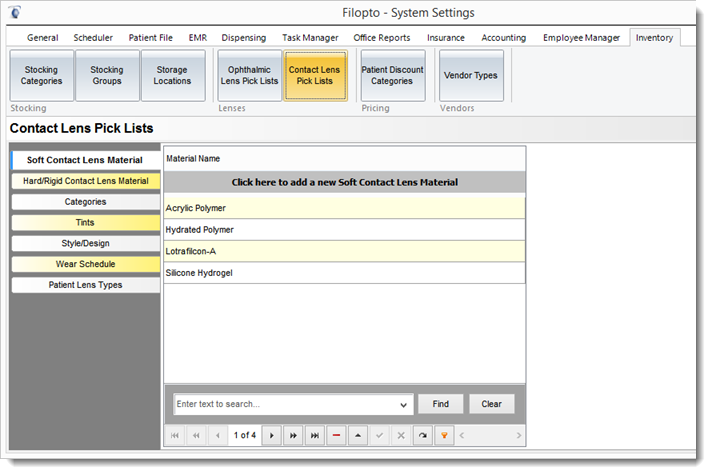Open the orange filter funnel icon
This screenshot has width=711, height=474.
444,436
